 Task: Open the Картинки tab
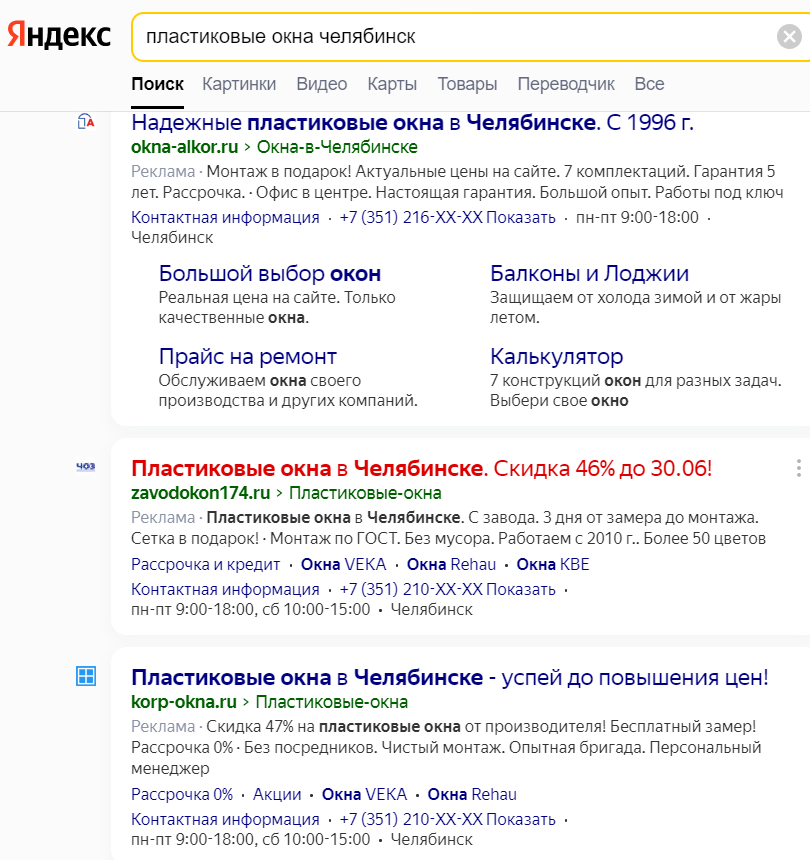239,84
